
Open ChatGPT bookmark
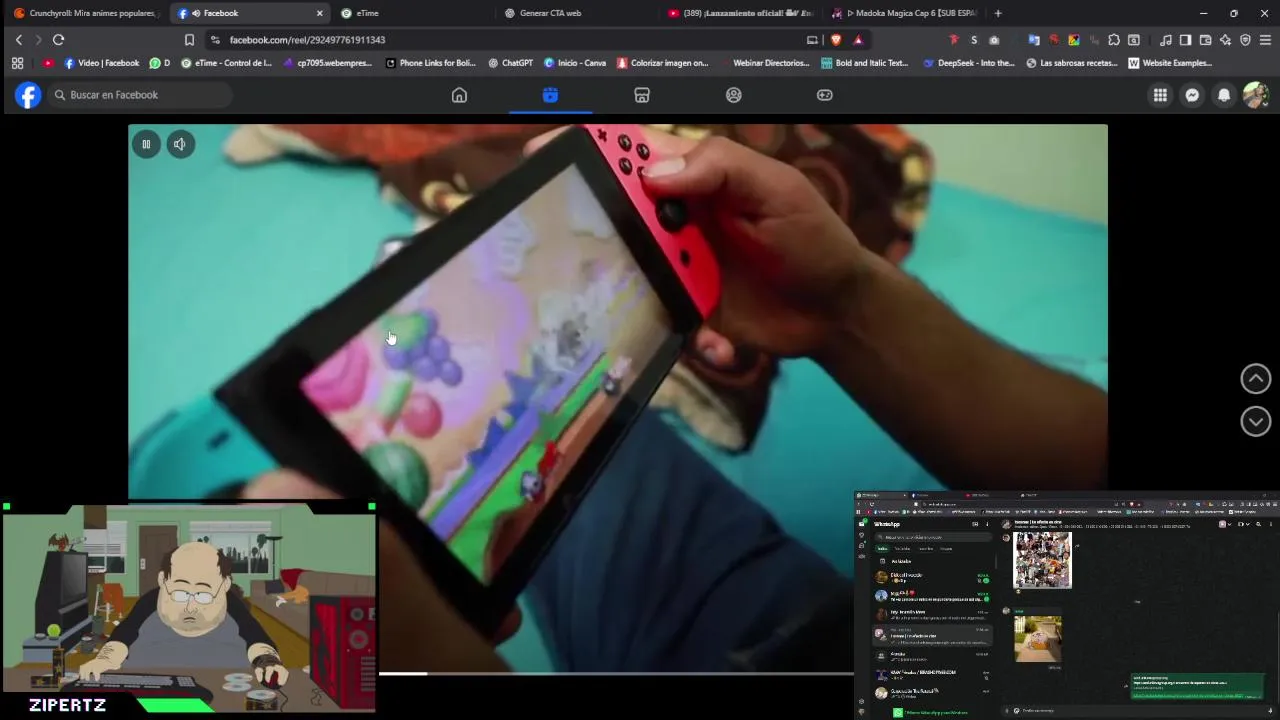click(510, 63)
